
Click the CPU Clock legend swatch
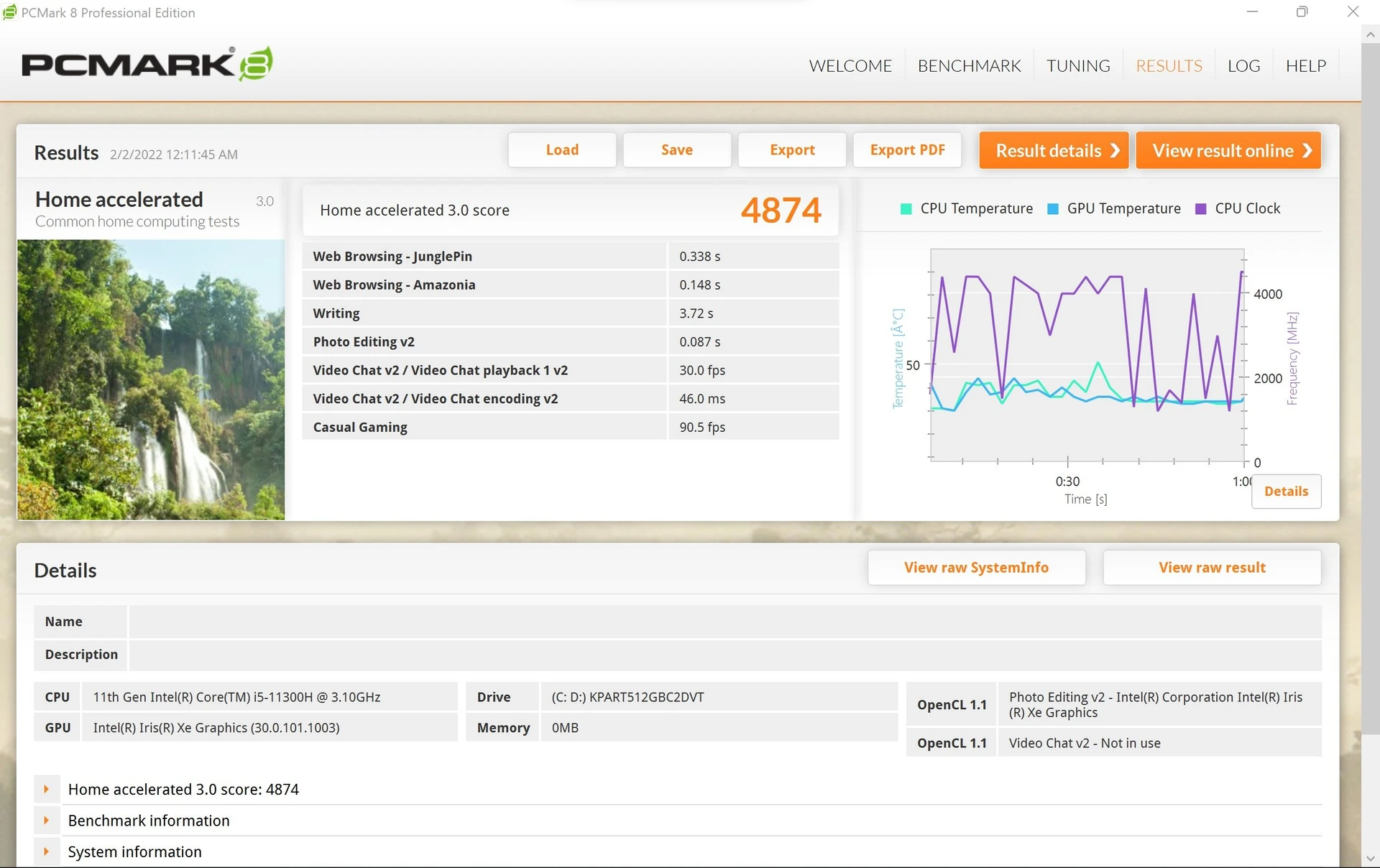1200,209
